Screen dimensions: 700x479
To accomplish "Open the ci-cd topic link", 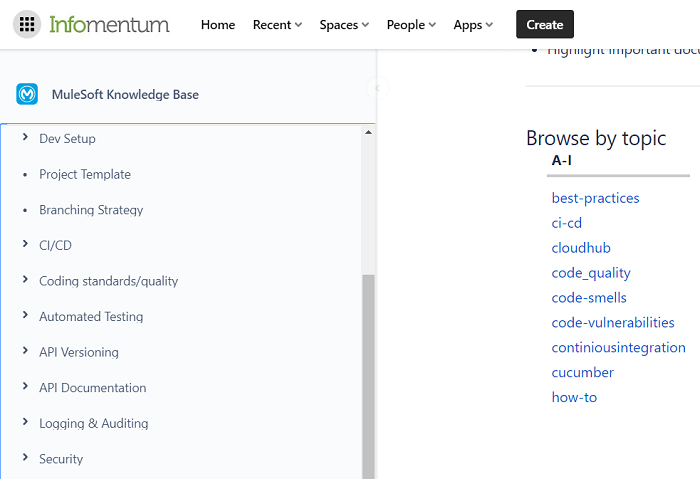I will [x=567, y=223].
